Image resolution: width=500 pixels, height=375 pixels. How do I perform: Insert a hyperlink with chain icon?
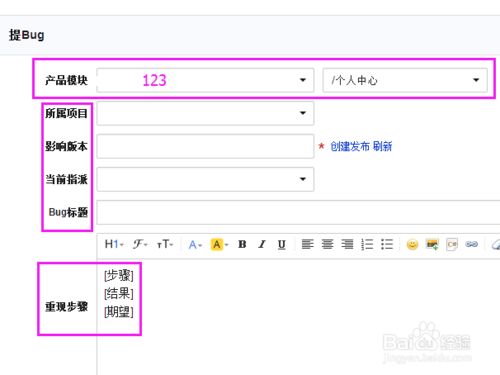[x=472, y=244]
